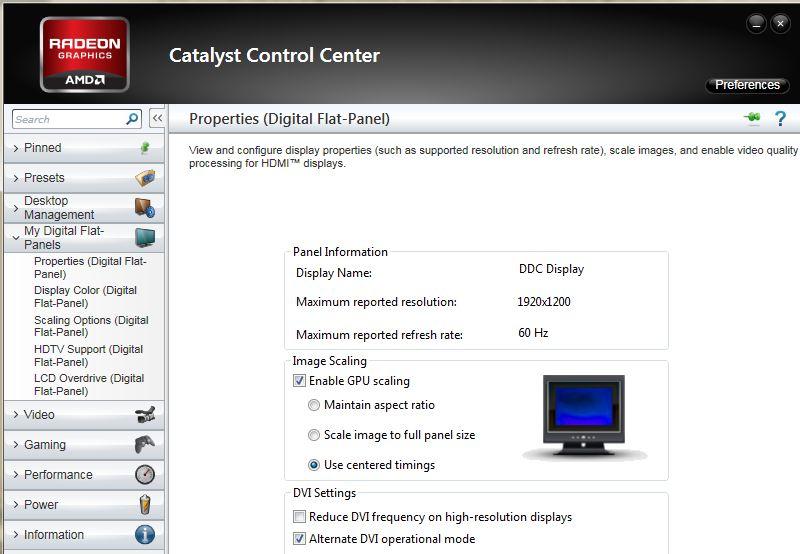Click the Search input field
This screenshot has height=554, width=800.
pos(66,119)
